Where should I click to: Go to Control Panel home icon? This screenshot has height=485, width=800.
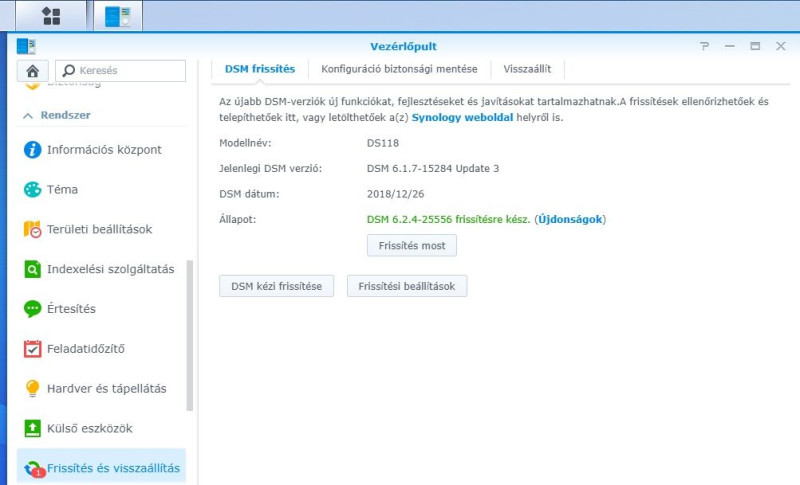click(x=33, y=70)
